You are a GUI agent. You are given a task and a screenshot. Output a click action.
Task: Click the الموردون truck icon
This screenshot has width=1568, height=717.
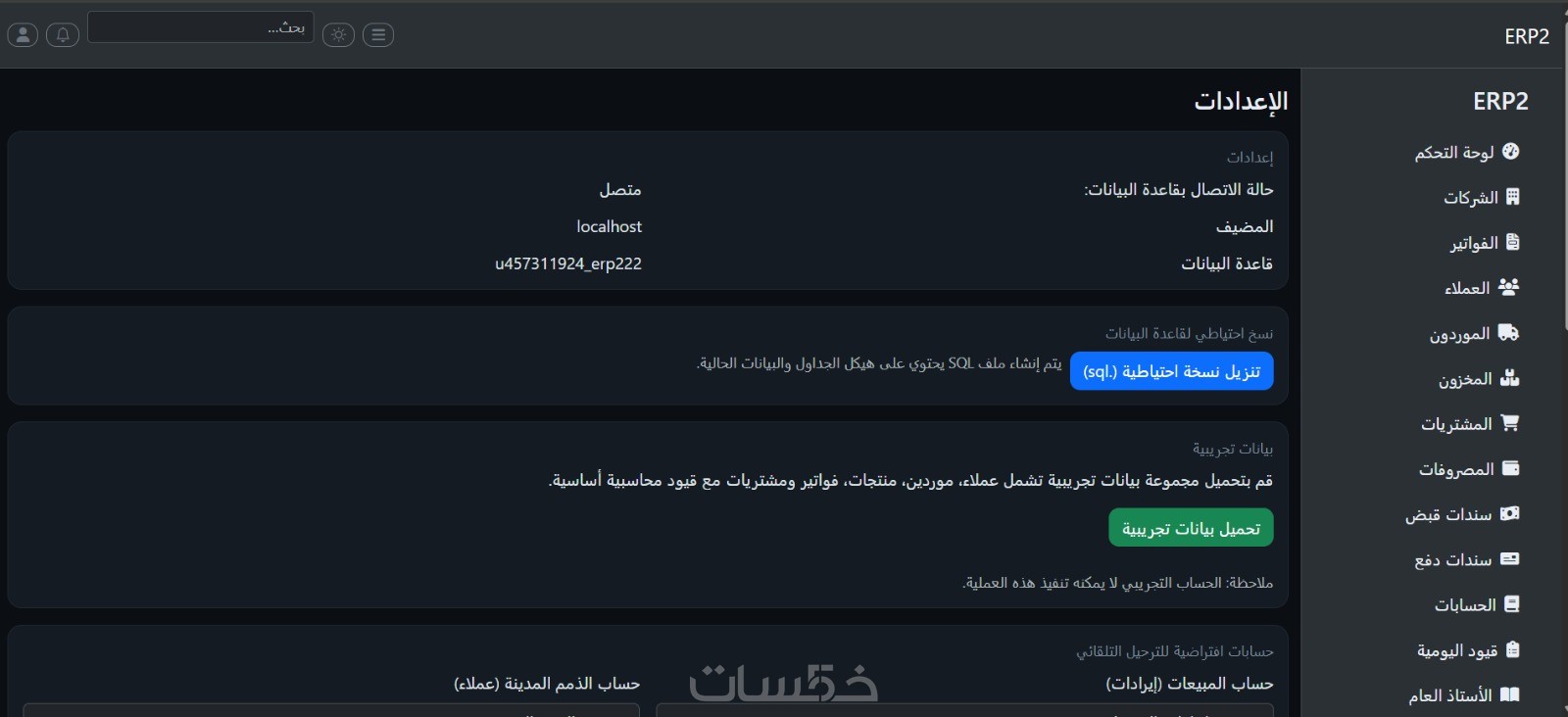click(x=1509, y=333)
